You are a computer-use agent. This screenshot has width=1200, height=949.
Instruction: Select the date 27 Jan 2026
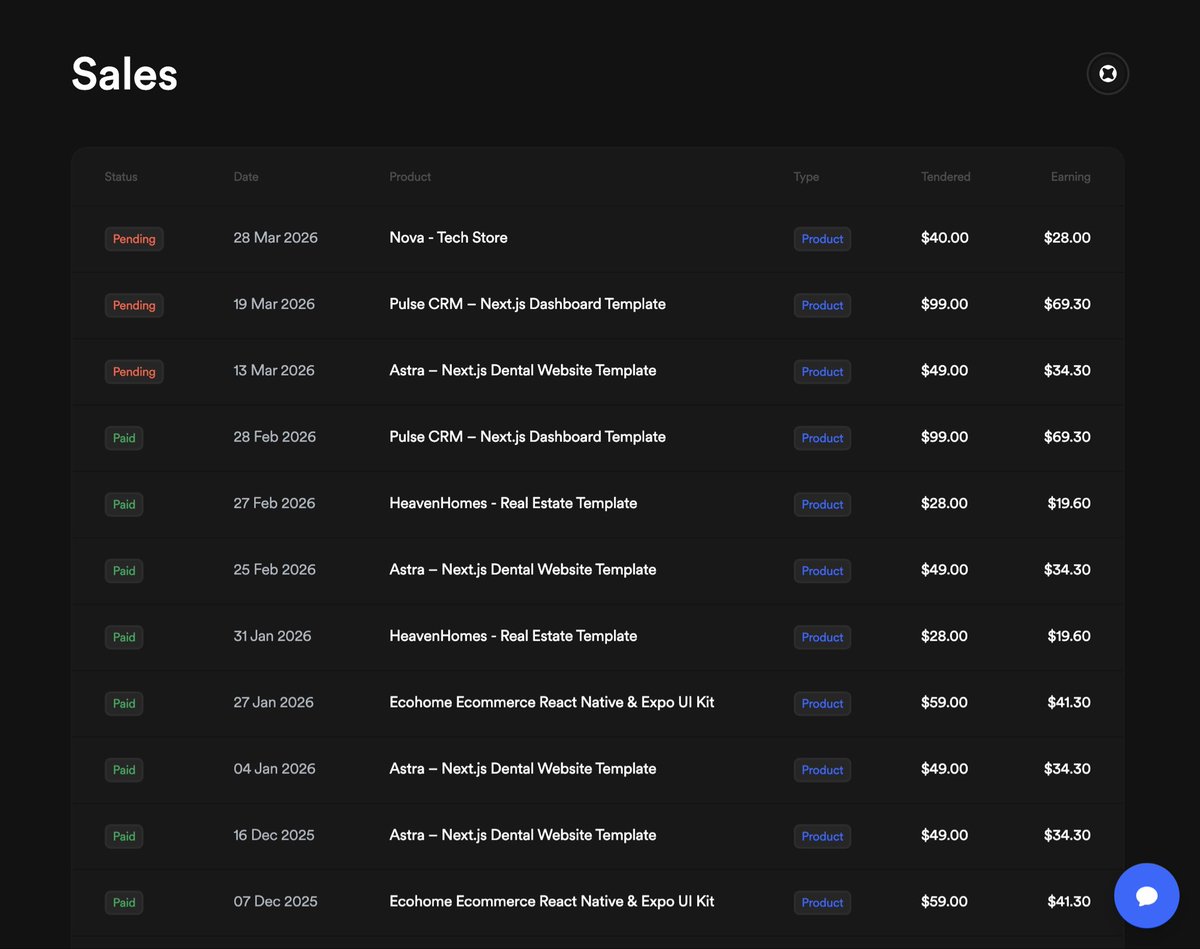point(274,702)
